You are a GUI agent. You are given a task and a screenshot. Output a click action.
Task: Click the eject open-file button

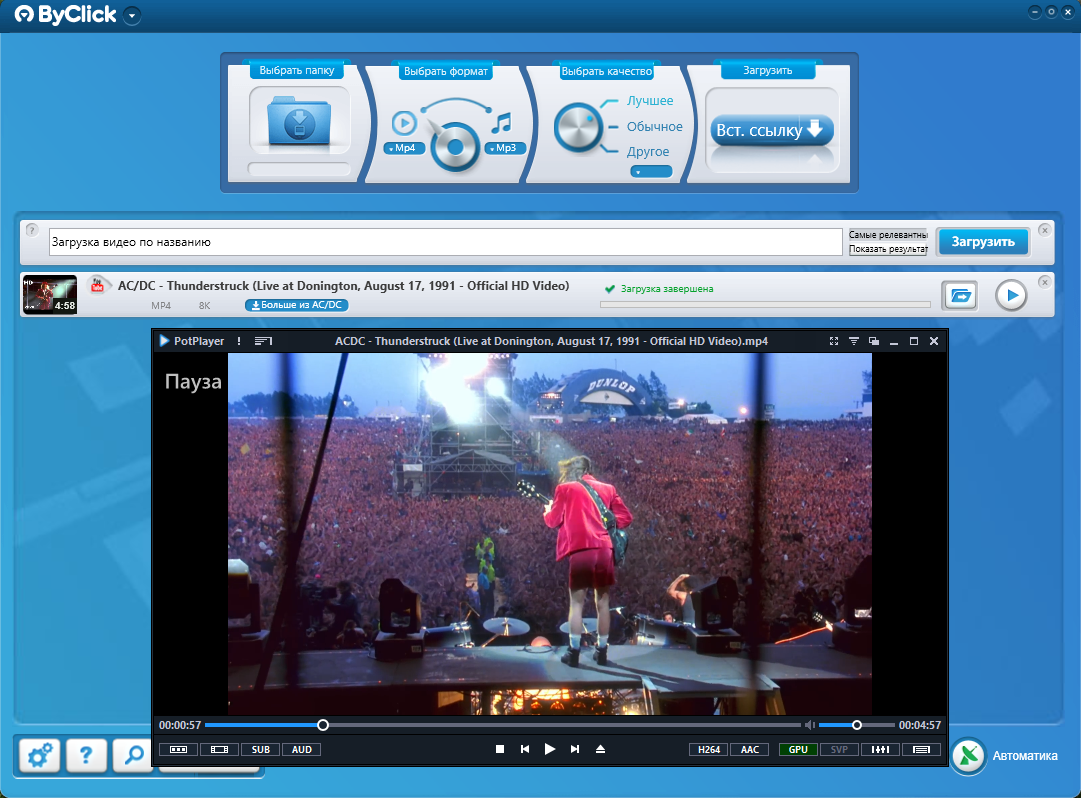point(600,749)
